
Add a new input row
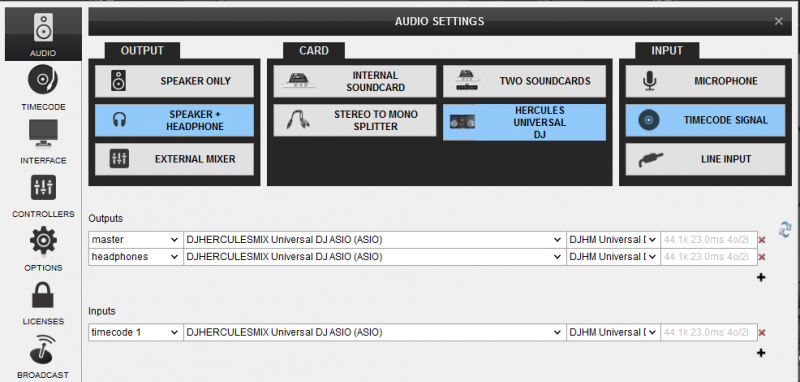(x=761, y=352)
